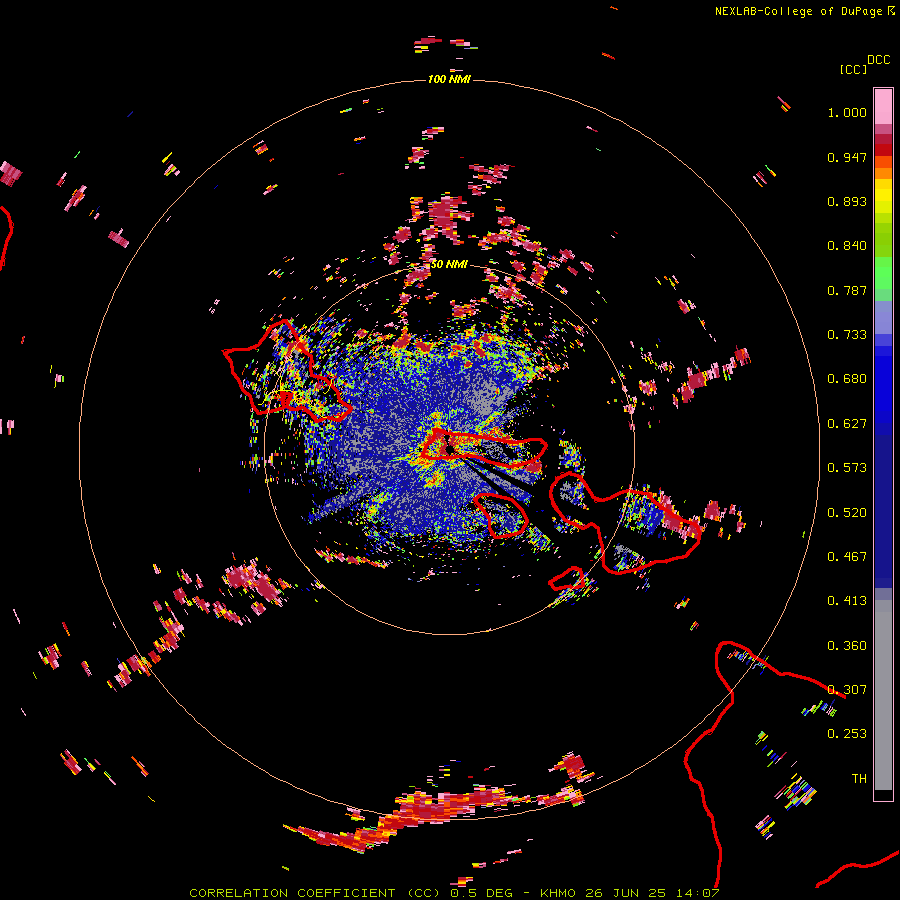Click the 14:07 time stamp
This screenshot has height=900, width=900.
697,893
